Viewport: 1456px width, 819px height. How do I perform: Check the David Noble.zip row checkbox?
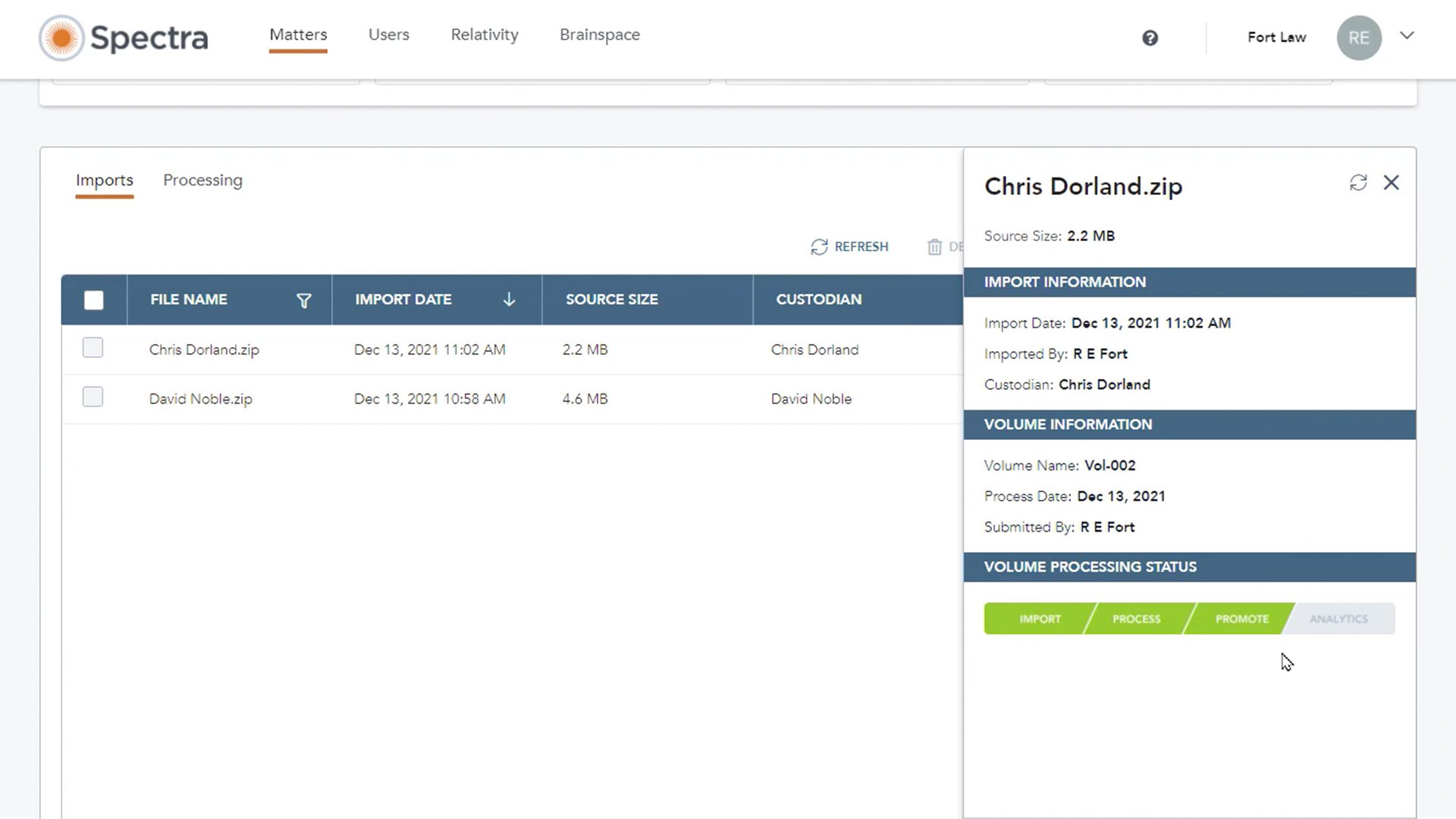(x=93, y=397)
